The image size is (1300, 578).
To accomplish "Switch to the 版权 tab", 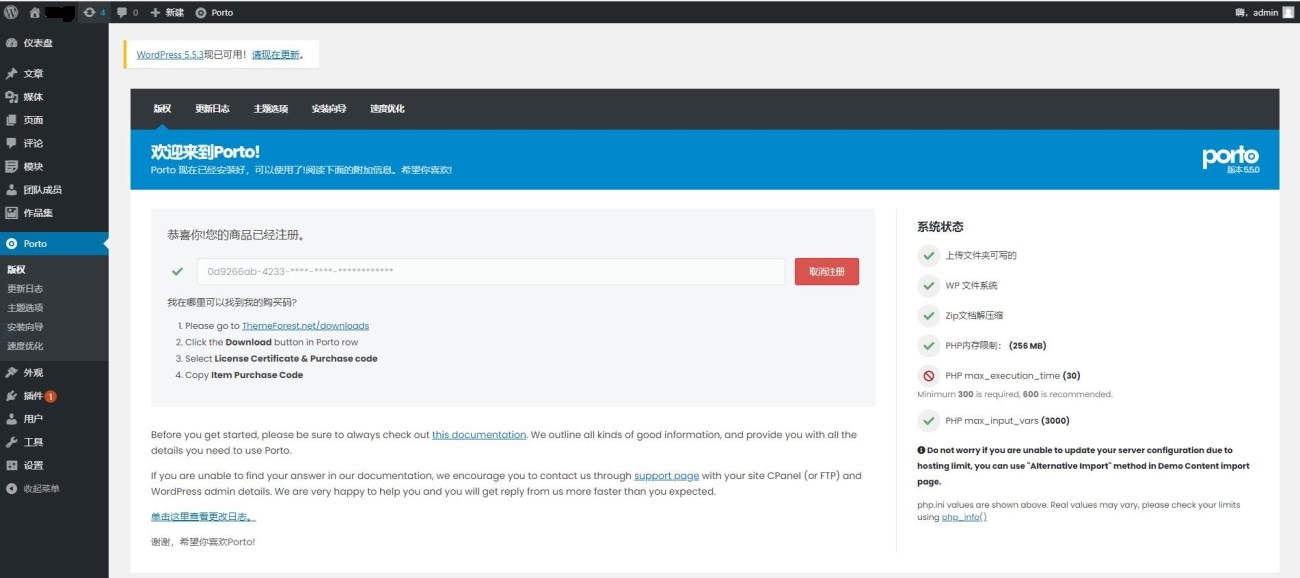I will (x=162, y=108).
